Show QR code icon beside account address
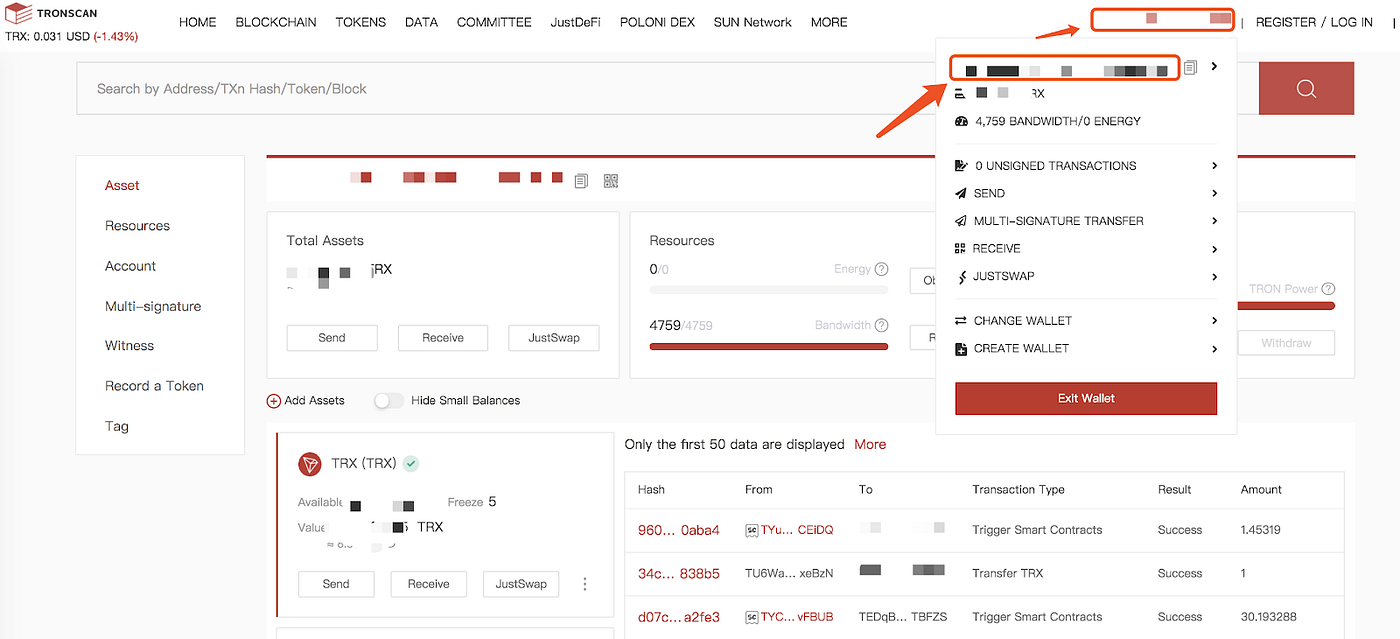 [611, 181]
